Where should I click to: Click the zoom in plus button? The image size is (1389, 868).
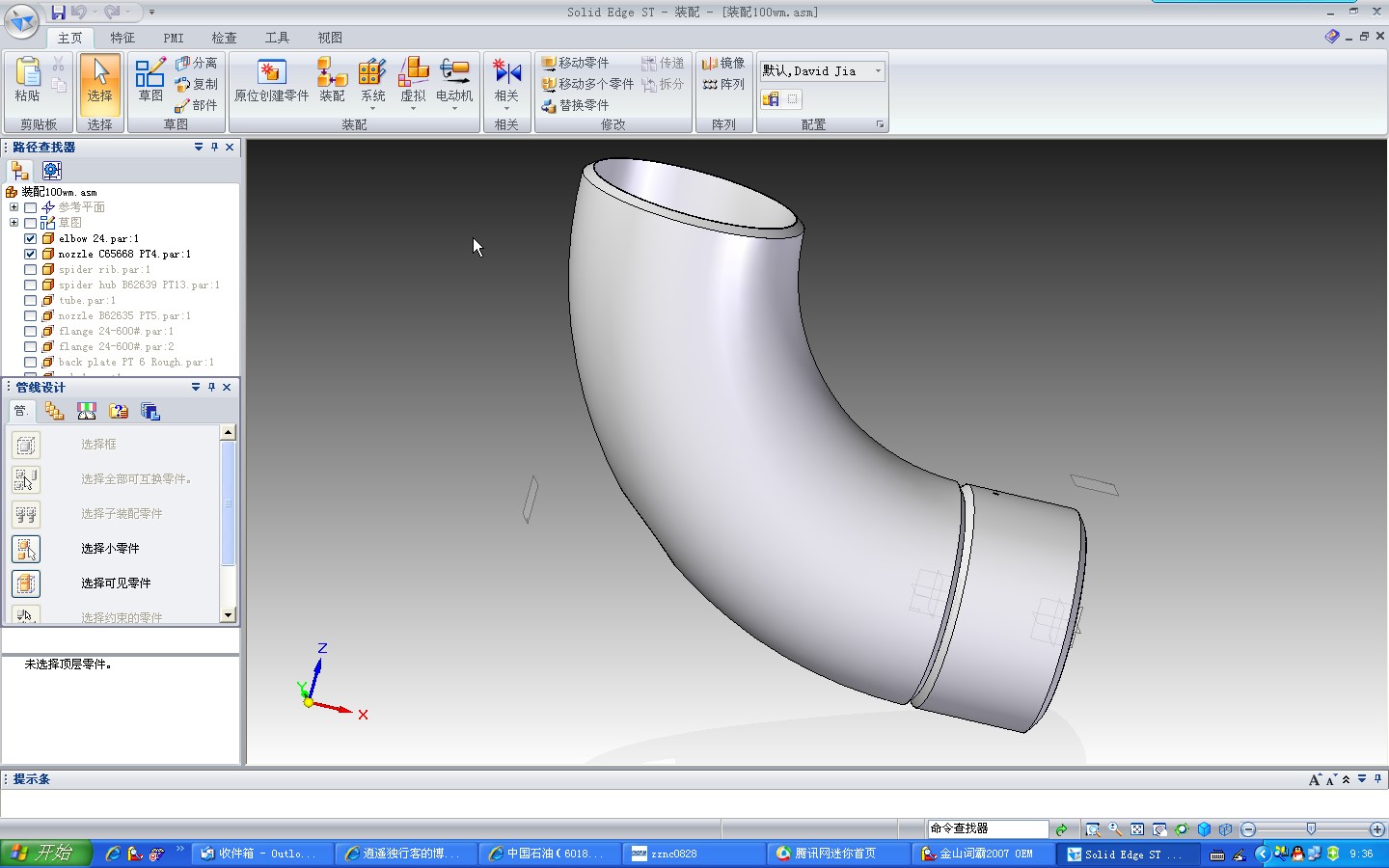1376,829
